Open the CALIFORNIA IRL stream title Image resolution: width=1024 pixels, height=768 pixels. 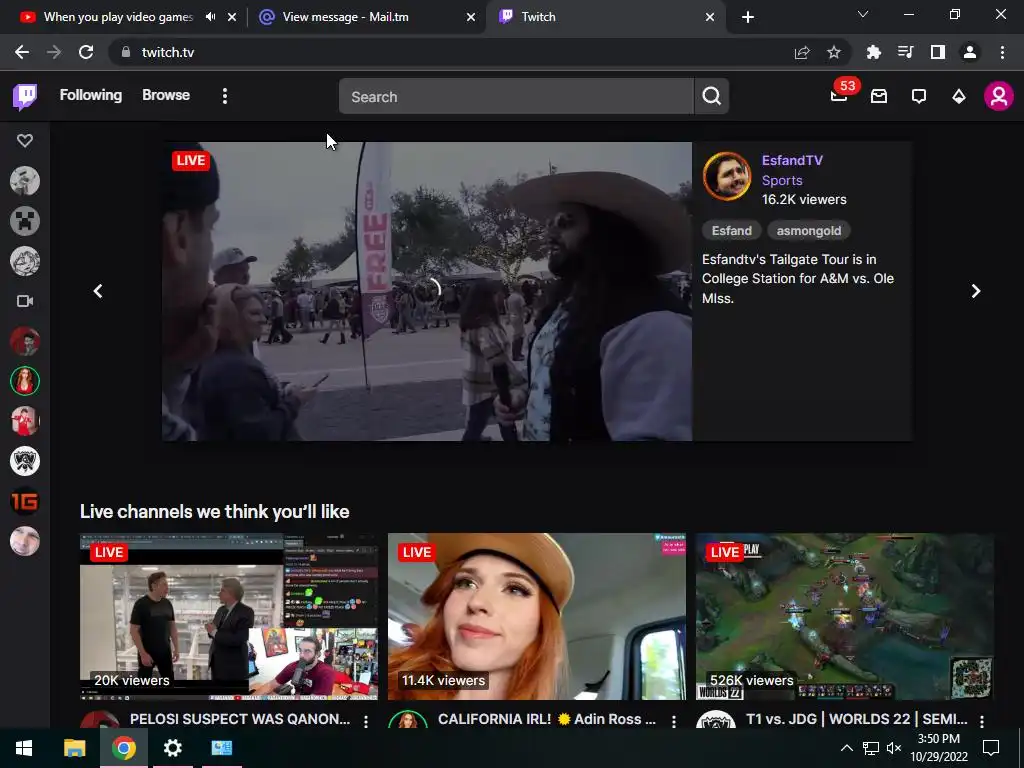click(547, 719)
